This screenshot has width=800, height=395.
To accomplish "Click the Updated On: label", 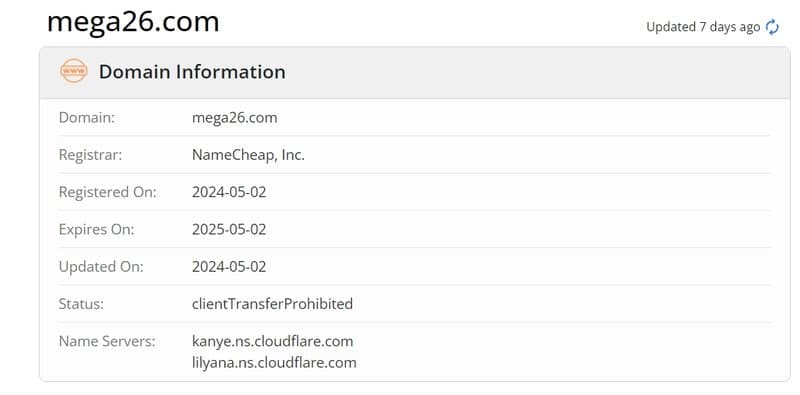I will 101,266.
